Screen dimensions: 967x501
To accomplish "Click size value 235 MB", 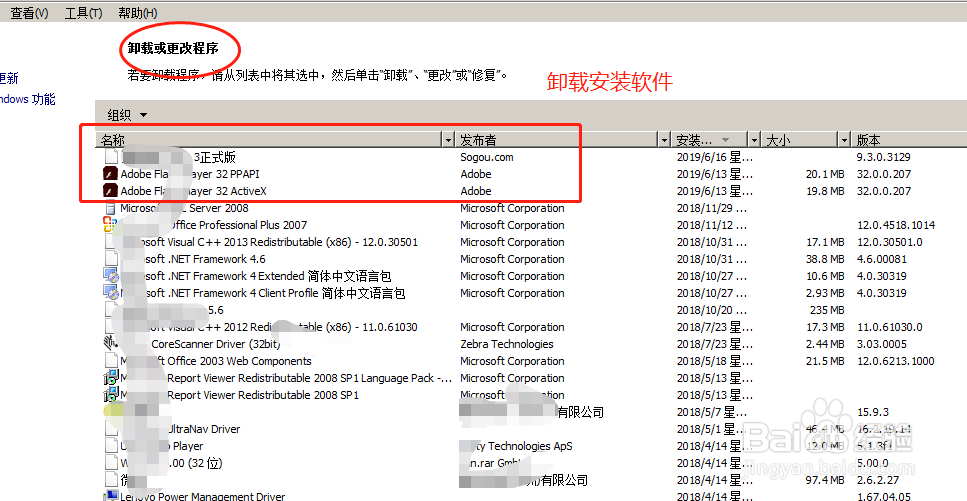I will (x=827, y=310).
